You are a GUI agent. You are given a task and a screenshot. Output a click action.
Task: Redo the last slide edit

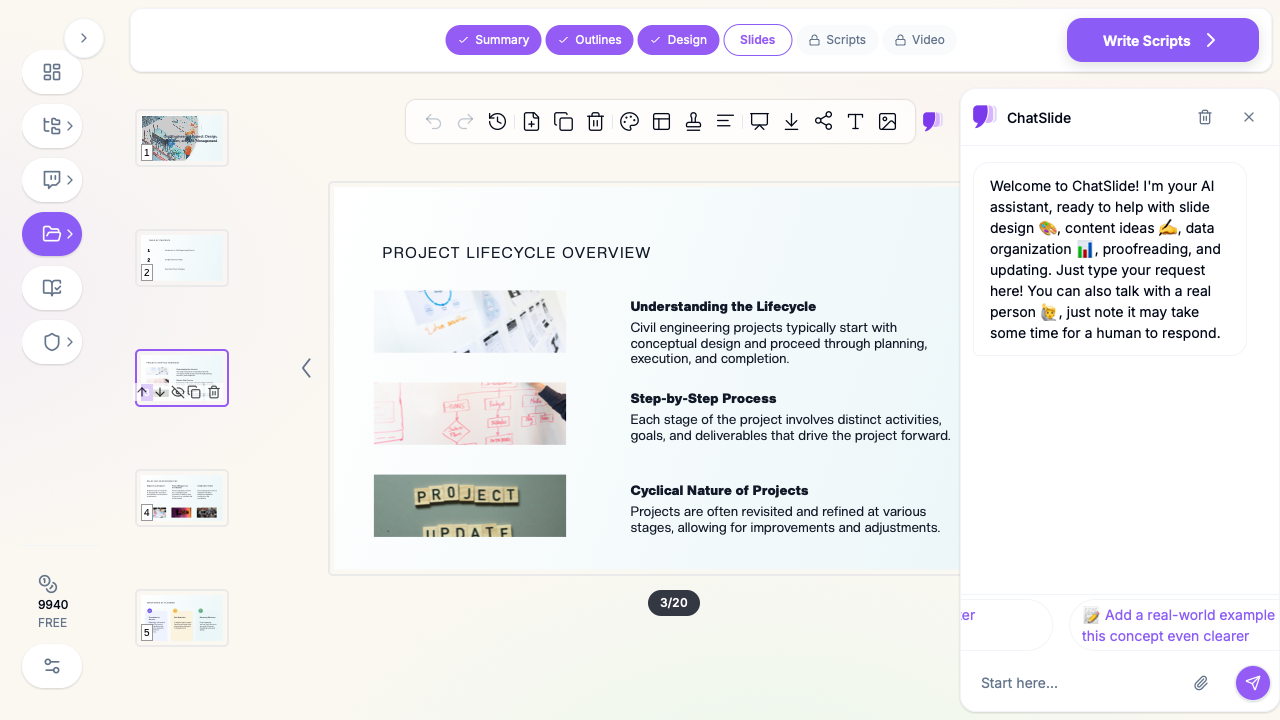(x=465, y=122)
